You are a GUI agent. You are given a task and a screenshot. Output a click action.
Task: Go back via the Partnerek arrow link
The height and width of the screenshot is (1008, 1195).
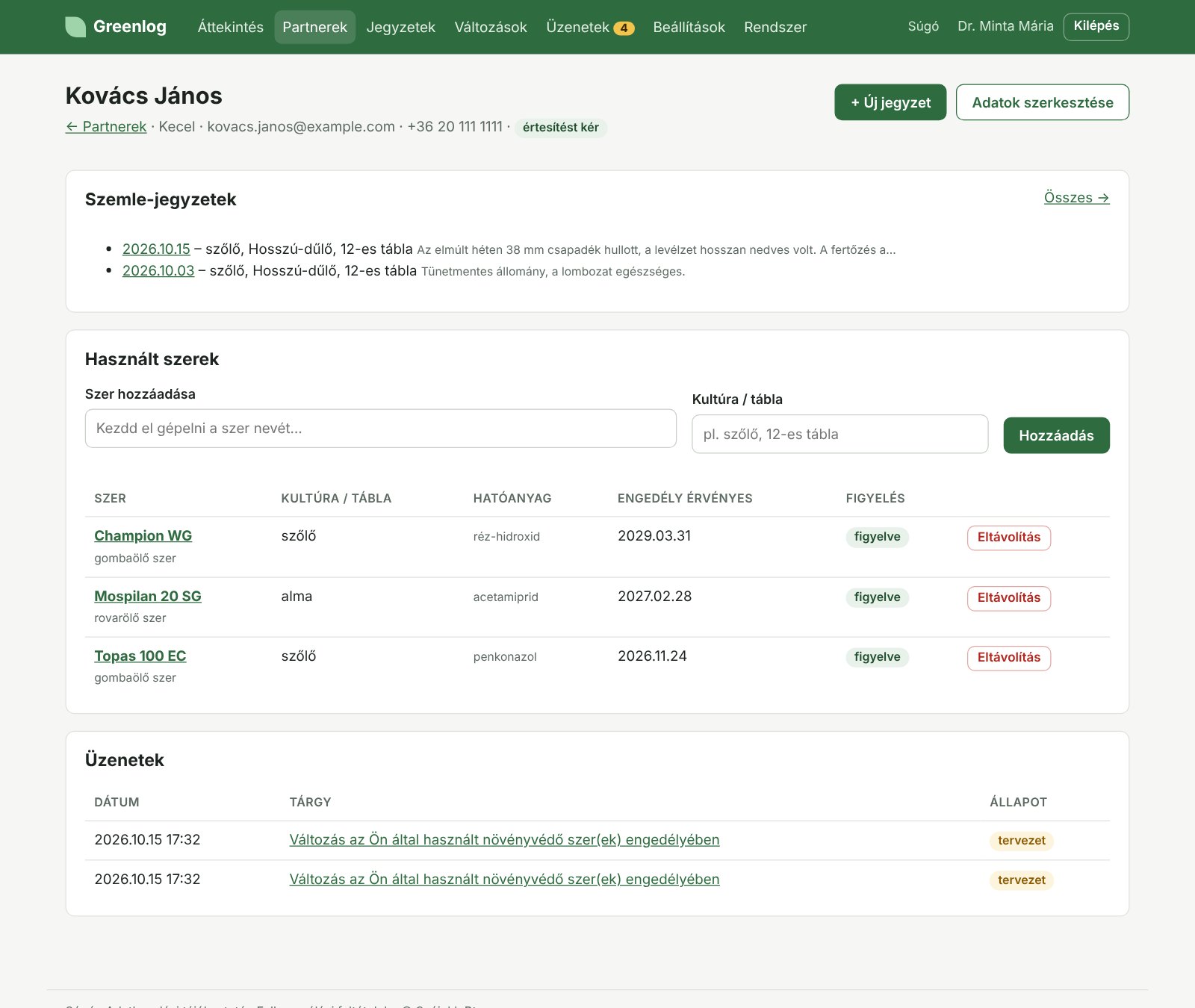point(106,126)
